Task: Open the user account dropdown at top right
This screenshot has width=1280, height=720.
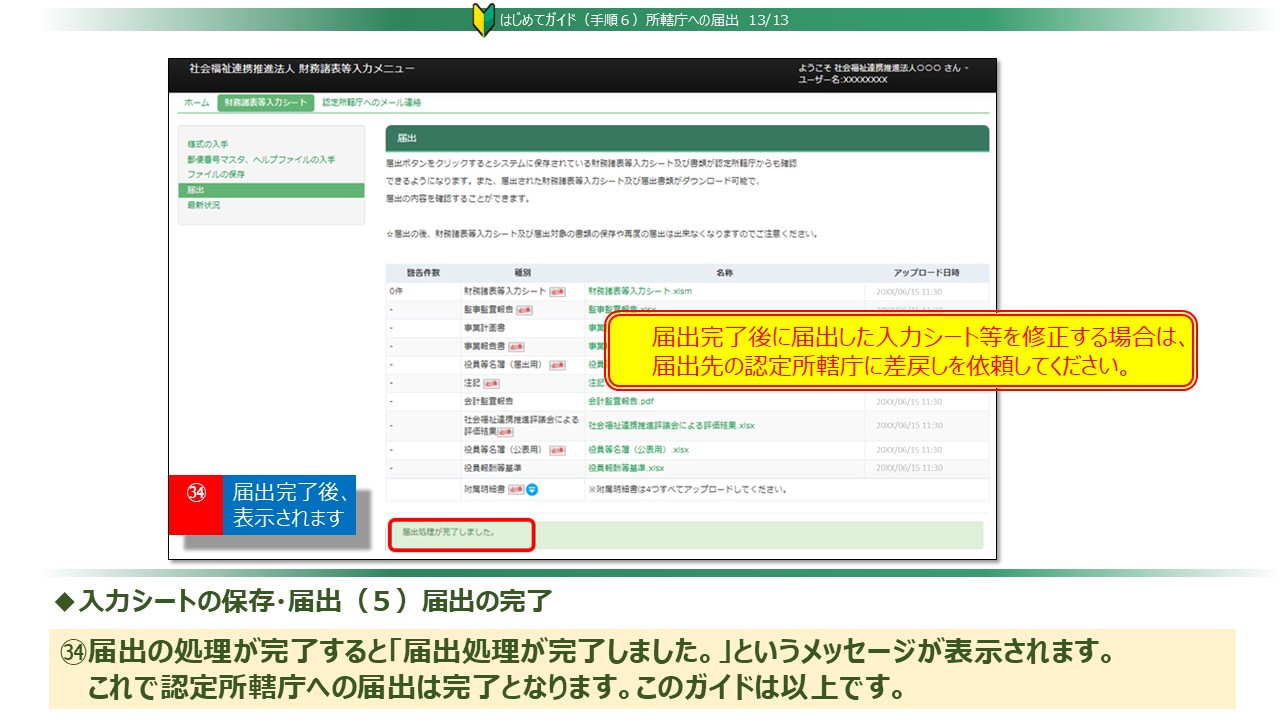Action: click(x=883, y=68)
